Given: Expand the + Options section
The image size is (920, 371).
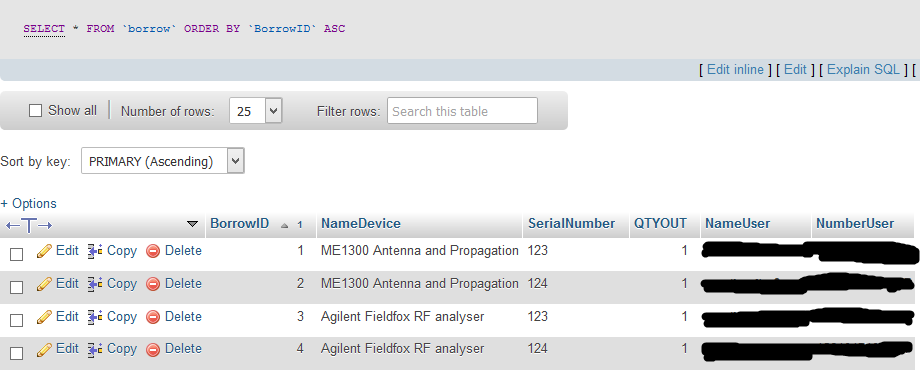Looking at the screenshot, I should pyautogui.click(x=29, y=204).
